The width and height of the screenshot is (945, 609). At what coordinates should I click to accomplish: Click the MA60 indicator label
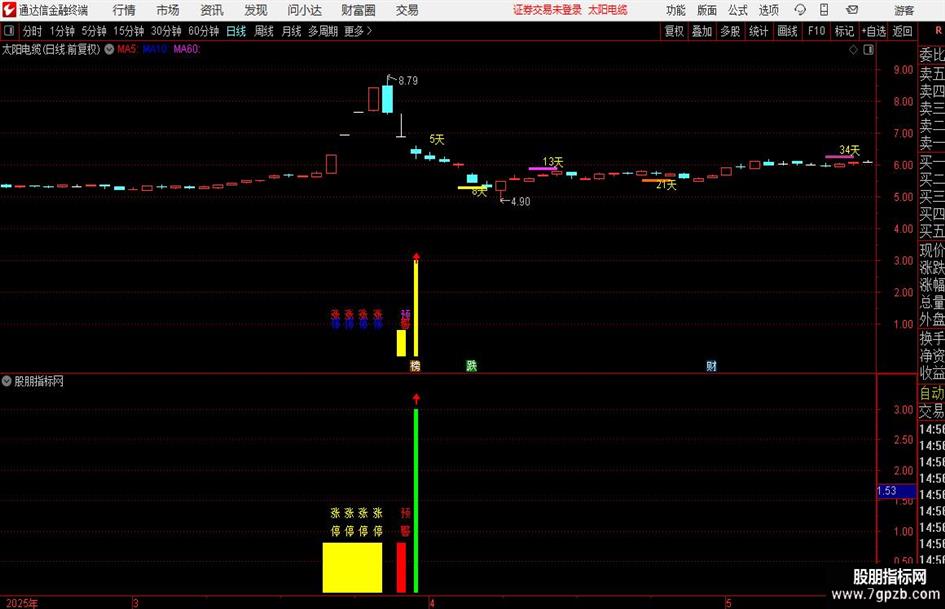point(186,49)
